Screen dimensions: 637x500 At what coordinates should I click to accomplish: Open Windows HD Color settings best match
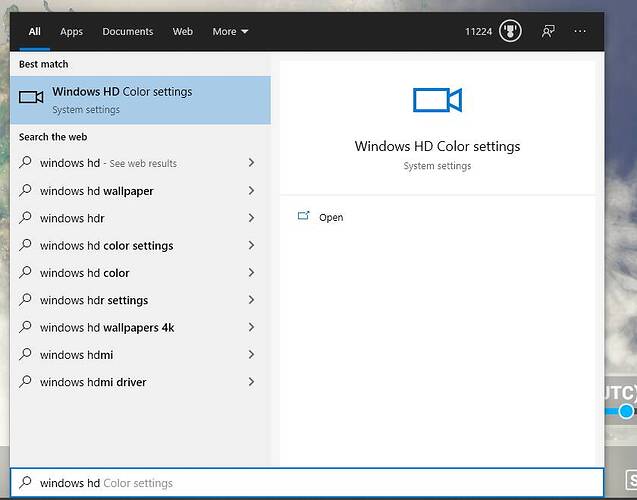(x=141, y=100)
